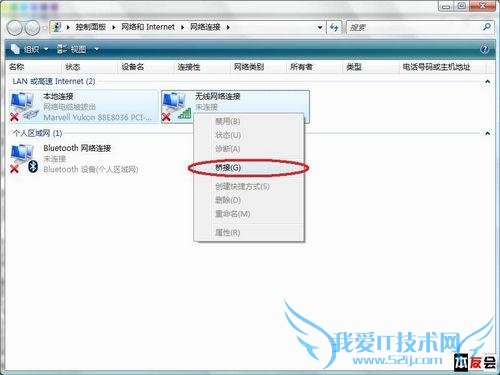Viewport: 500px width, 375px height.
Task: Sort by the 网络类别 column header
Action: click(258, 67)
